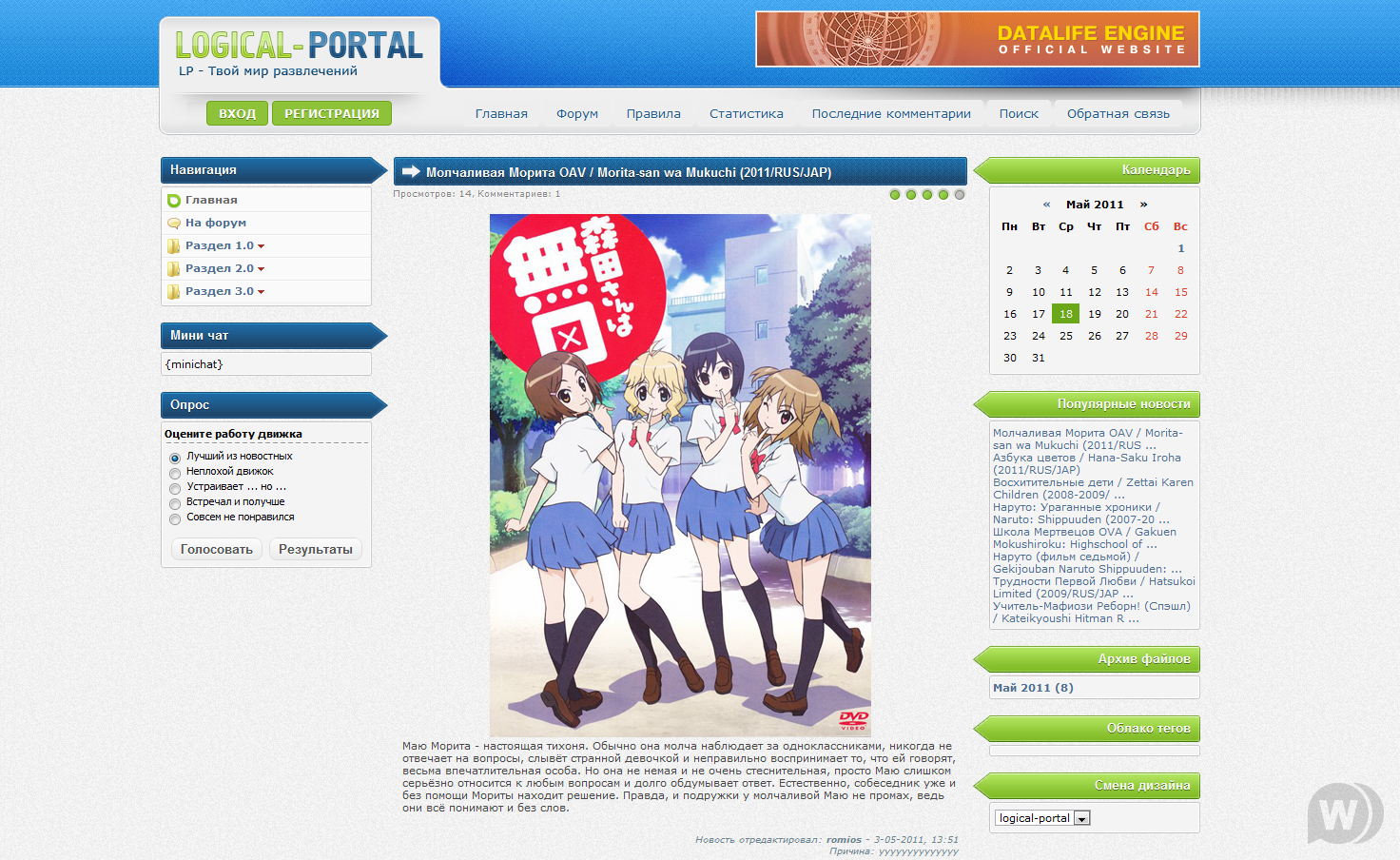Click the Опрос panel header
This screenshot has height=860, width=1400.
274,405
